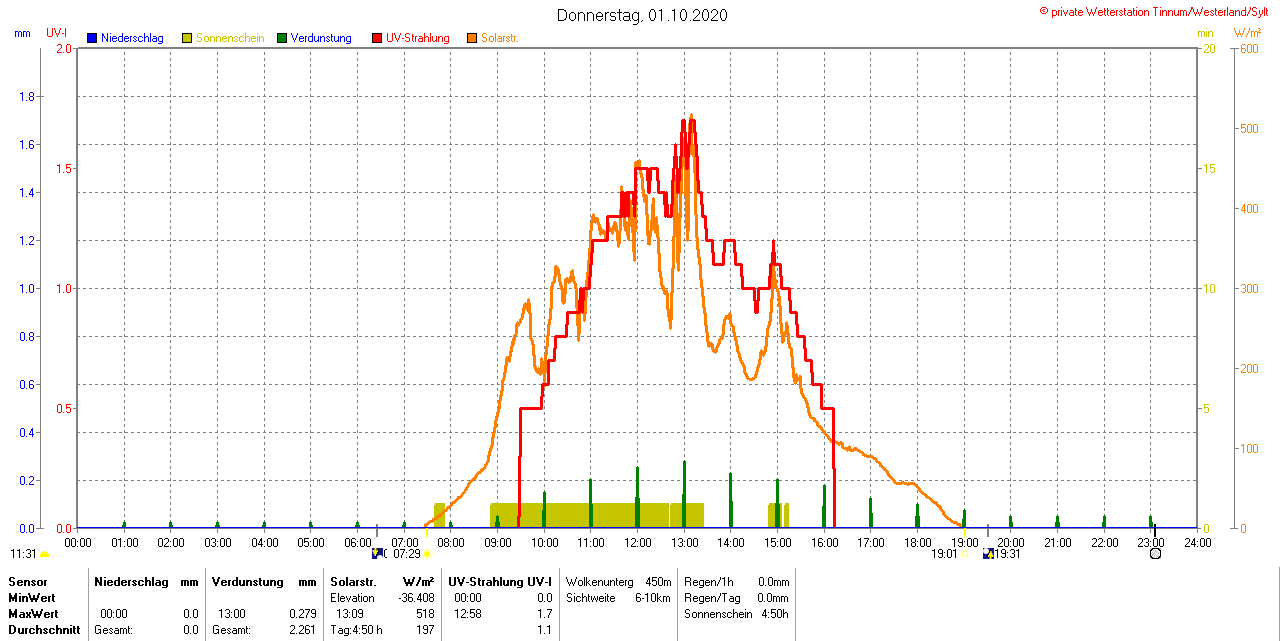Click the Verdunstung Gesamt value 2.261
The width and height of the screenshot is (1280, 641).
(302, 630)
